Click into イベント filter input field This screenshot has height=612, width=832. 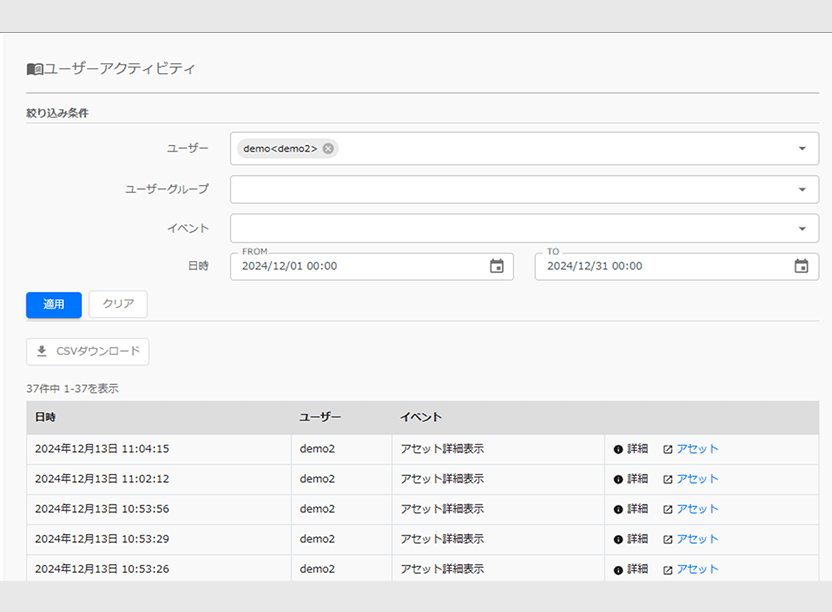click(x=524, y=229)
